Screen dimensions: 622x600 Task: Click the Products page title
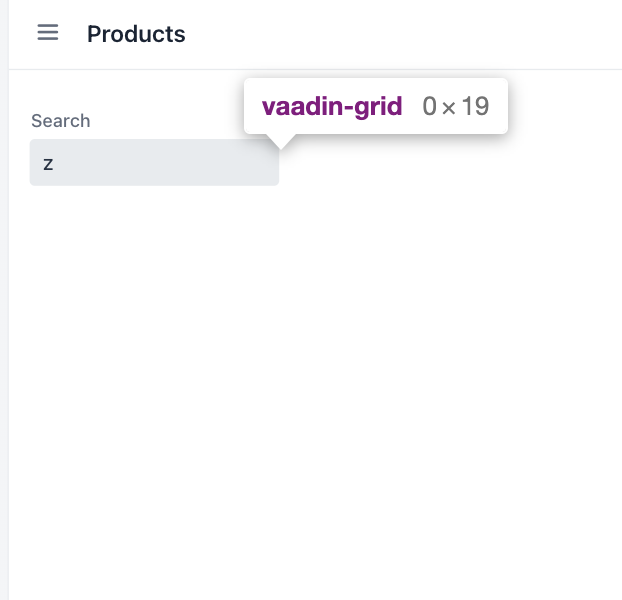[136, 34]
